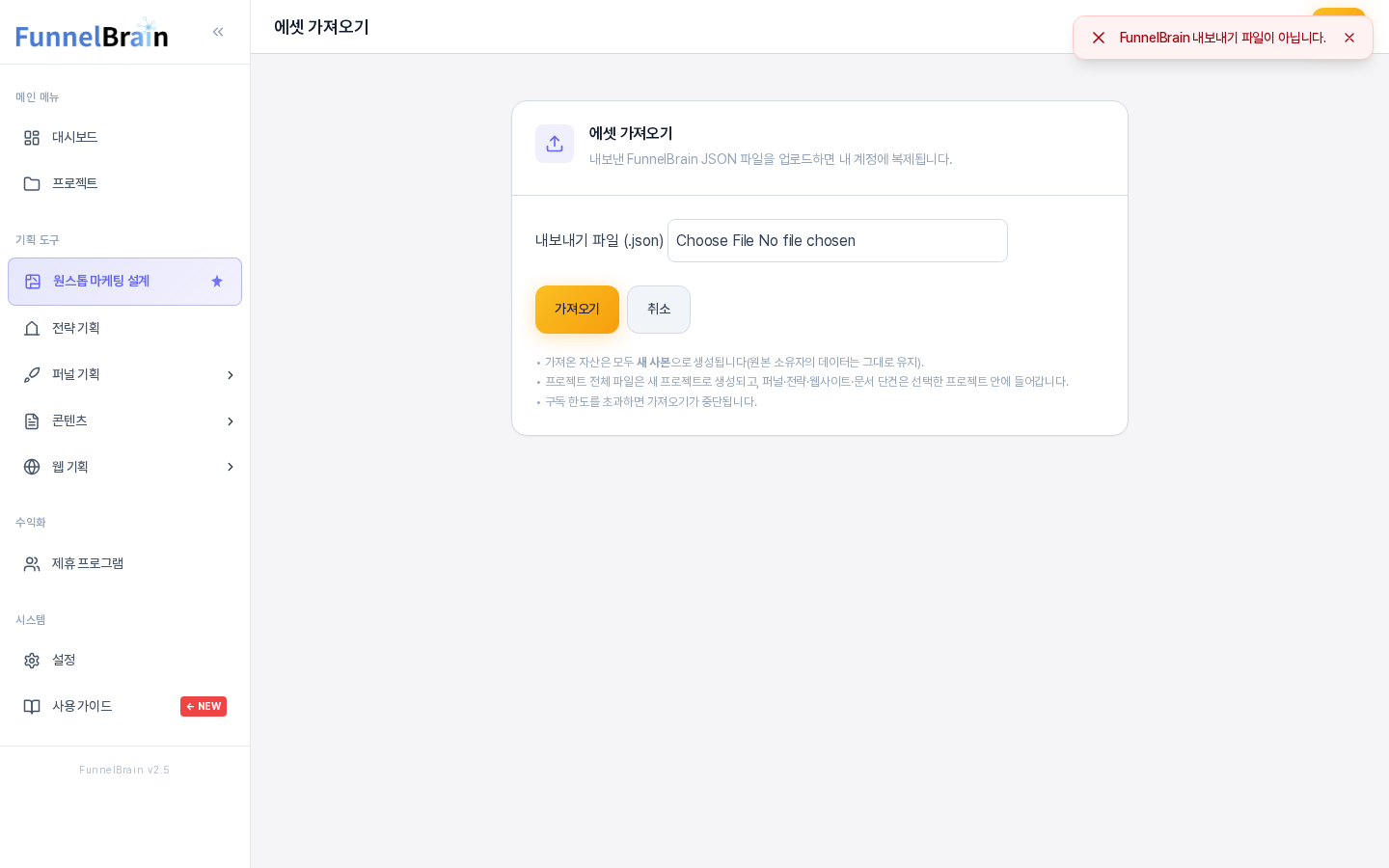This screenshot has width=1389, height=868.
Task: Choose a JSON export file to upload
Action: click(837, 241)
